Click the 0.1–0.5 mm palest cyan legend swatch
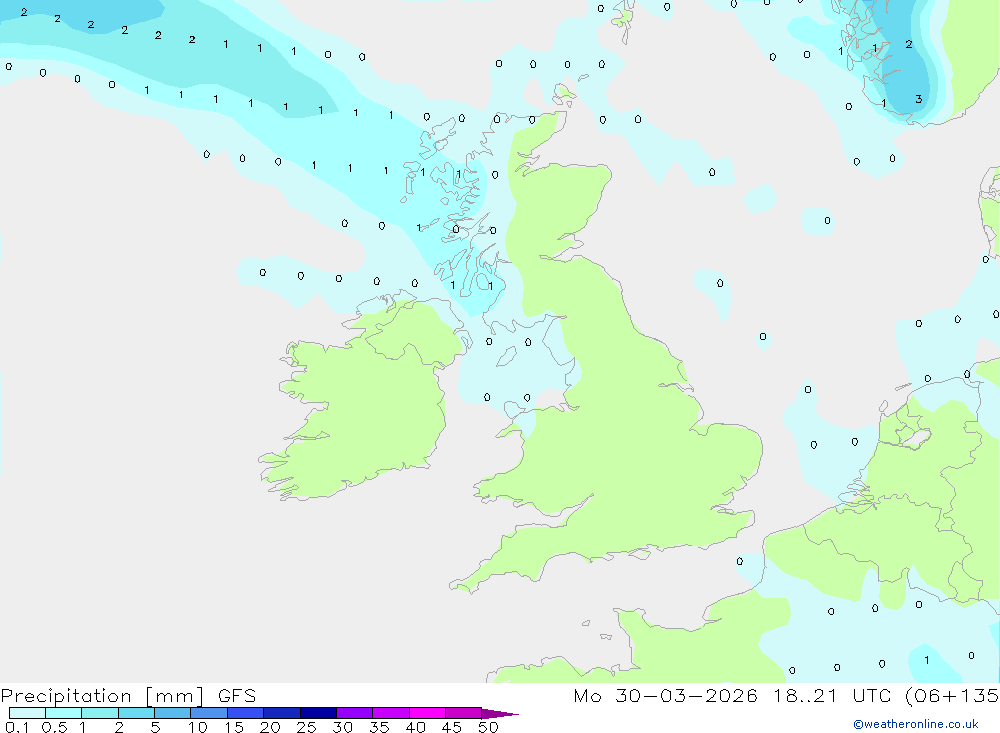This screenshot has width=1000, height=733. click(27, 713)
